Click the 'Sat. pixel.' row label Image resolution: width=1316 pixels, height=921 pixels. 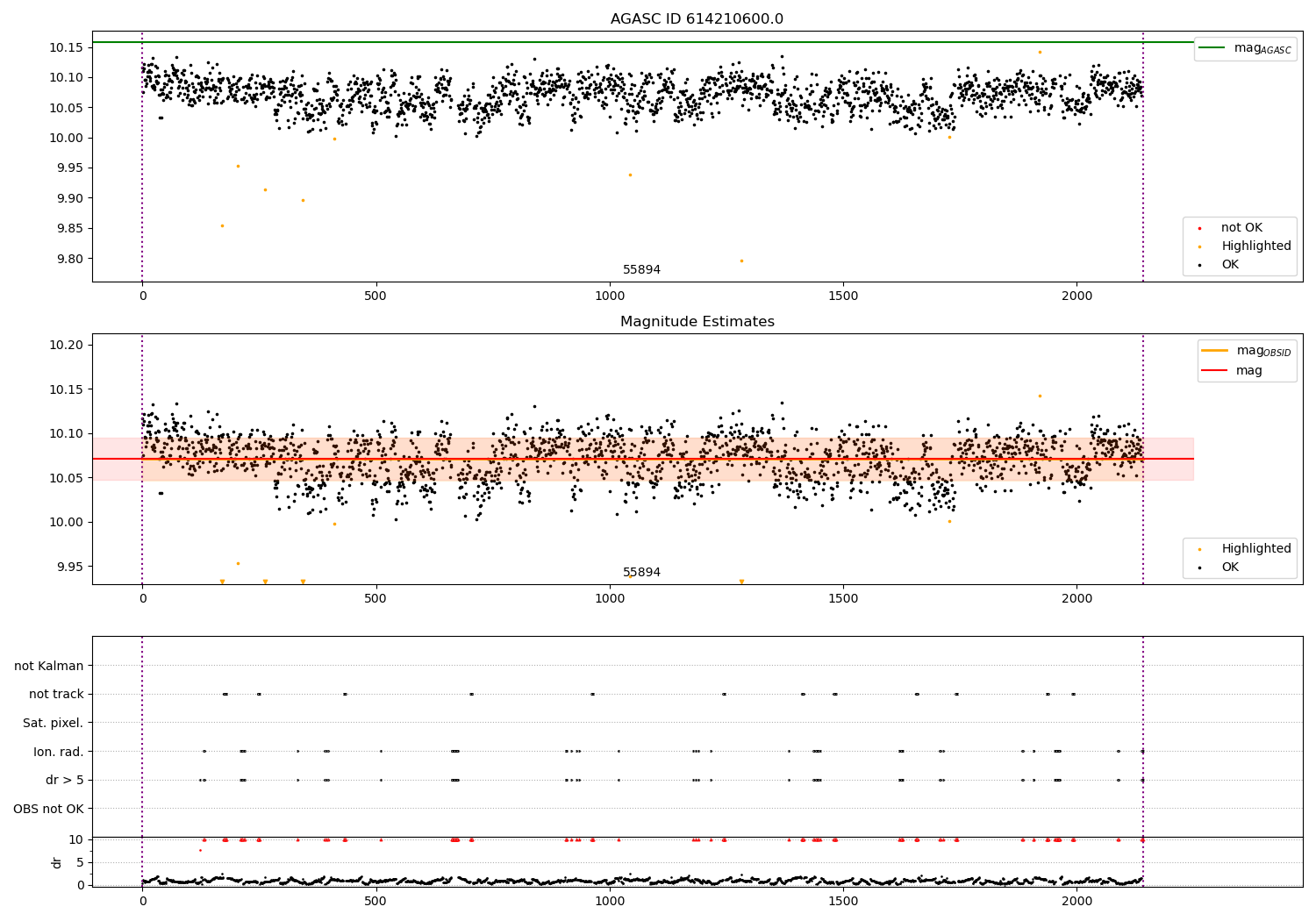click(x=54, y=723)
